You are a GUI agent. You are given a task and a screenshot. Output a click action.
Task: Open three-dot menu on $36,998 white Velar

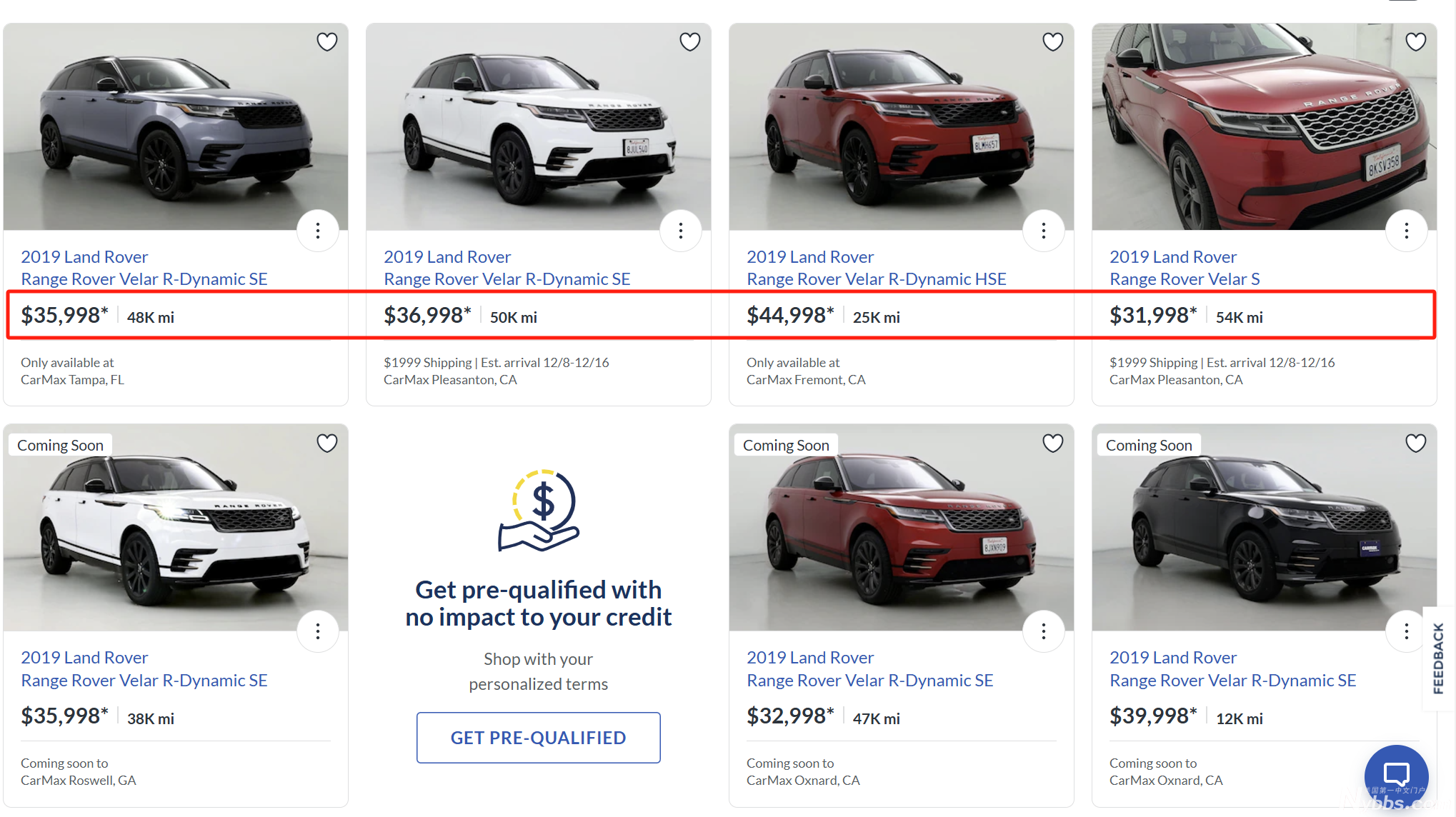681,231
